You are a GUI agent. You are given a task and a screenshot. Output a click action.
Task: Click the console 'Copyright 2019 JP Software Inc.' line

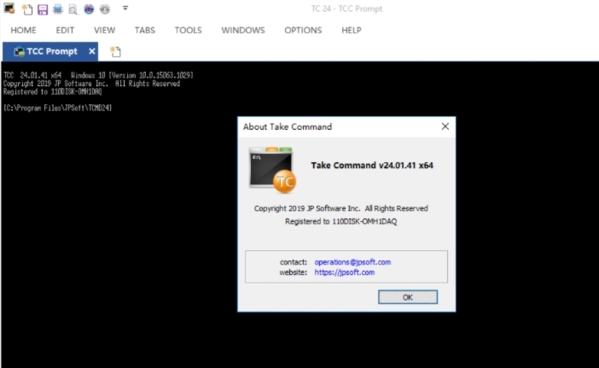91,84
